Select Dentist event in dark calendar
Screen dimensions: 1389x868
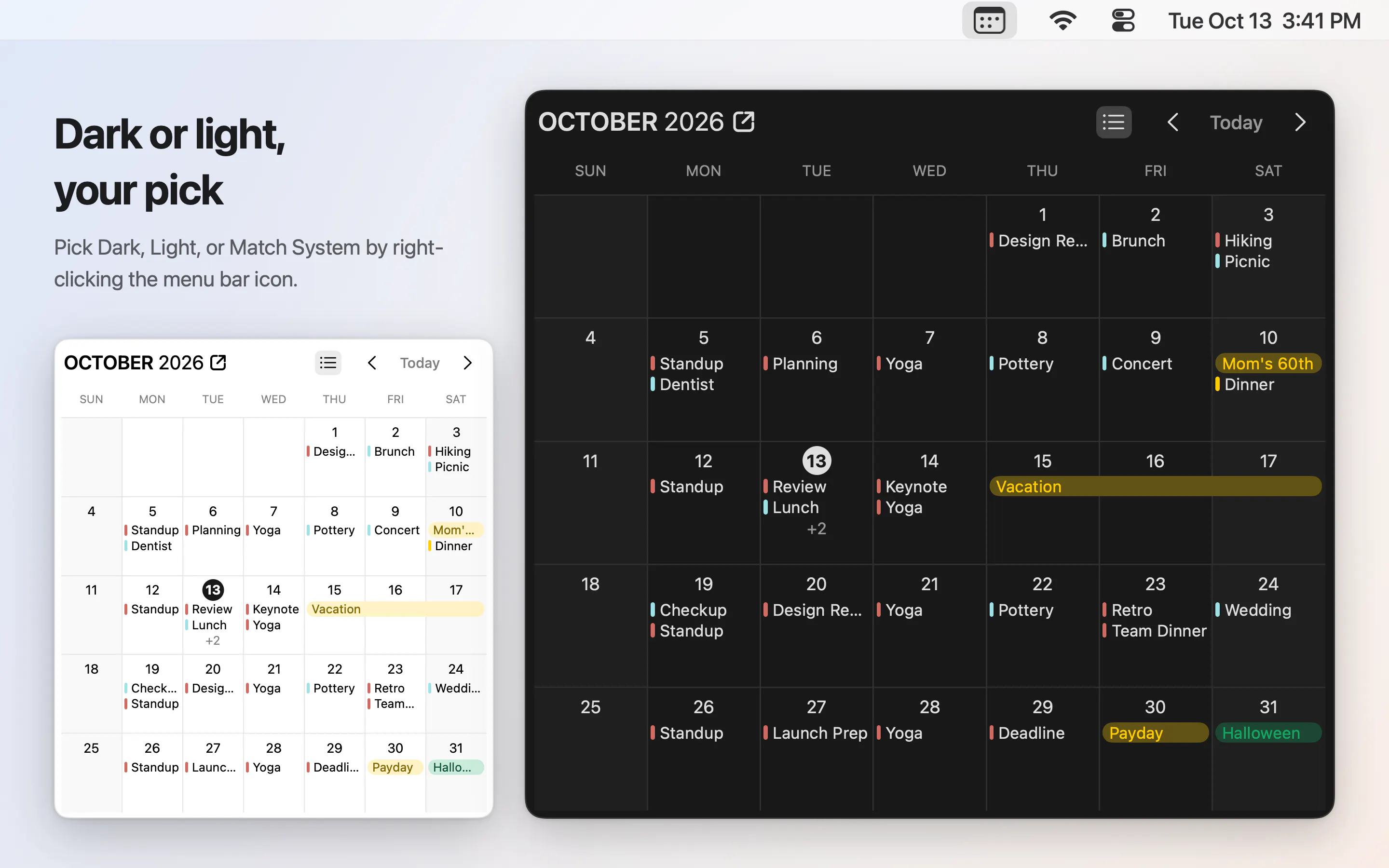coord(682,385)
